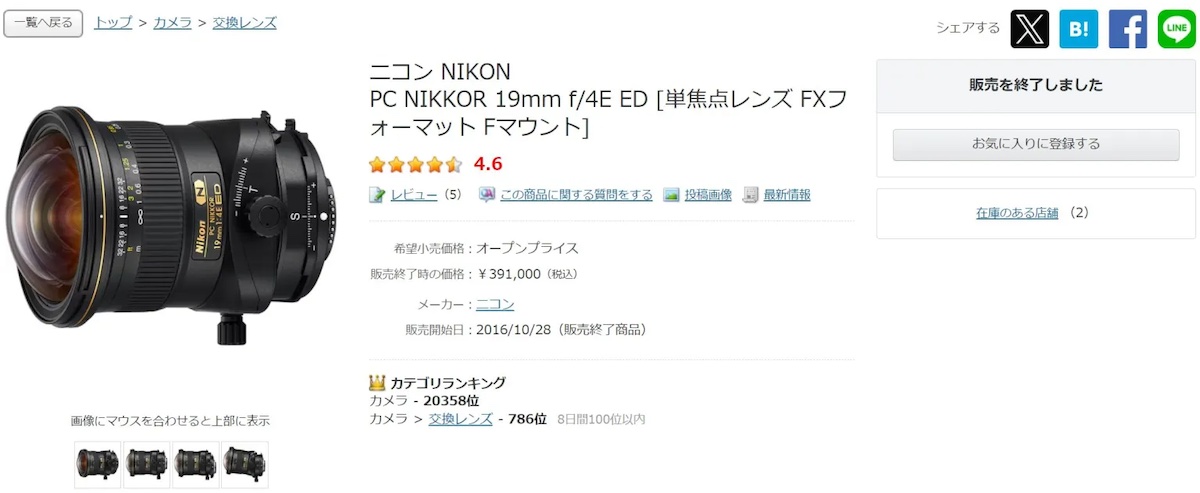Share on X (Twitter) icon
This screenshot has width=1200, height=493.
click(1029, 28)
